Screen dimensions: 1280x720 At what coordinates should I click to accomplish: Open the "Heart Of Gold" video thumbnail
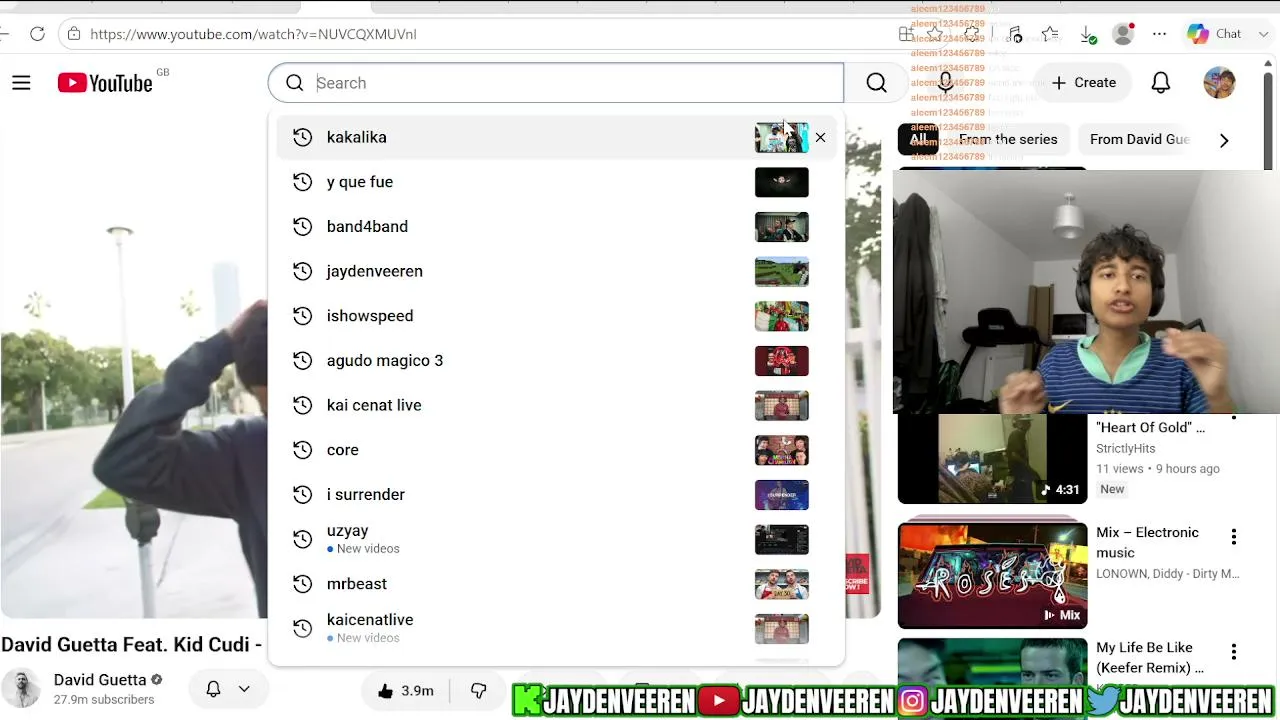[992, 459]
